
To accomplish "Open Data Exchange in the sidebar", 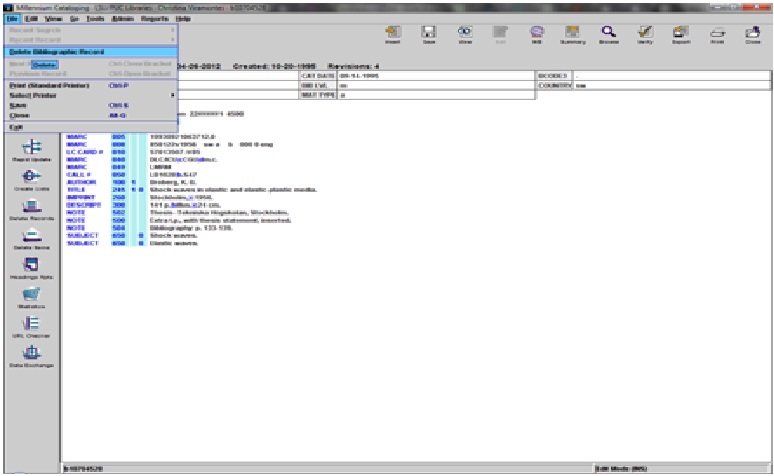I will tap(30, 357).
